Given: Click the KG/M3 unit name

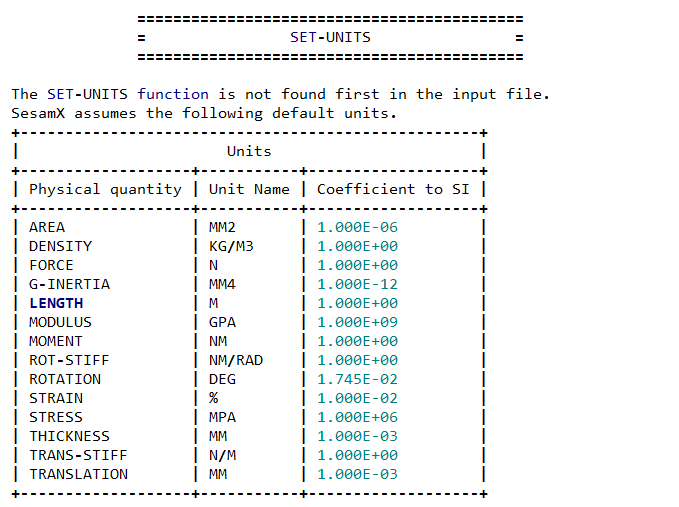Looking at the screenshot, I should pos(231,247).
